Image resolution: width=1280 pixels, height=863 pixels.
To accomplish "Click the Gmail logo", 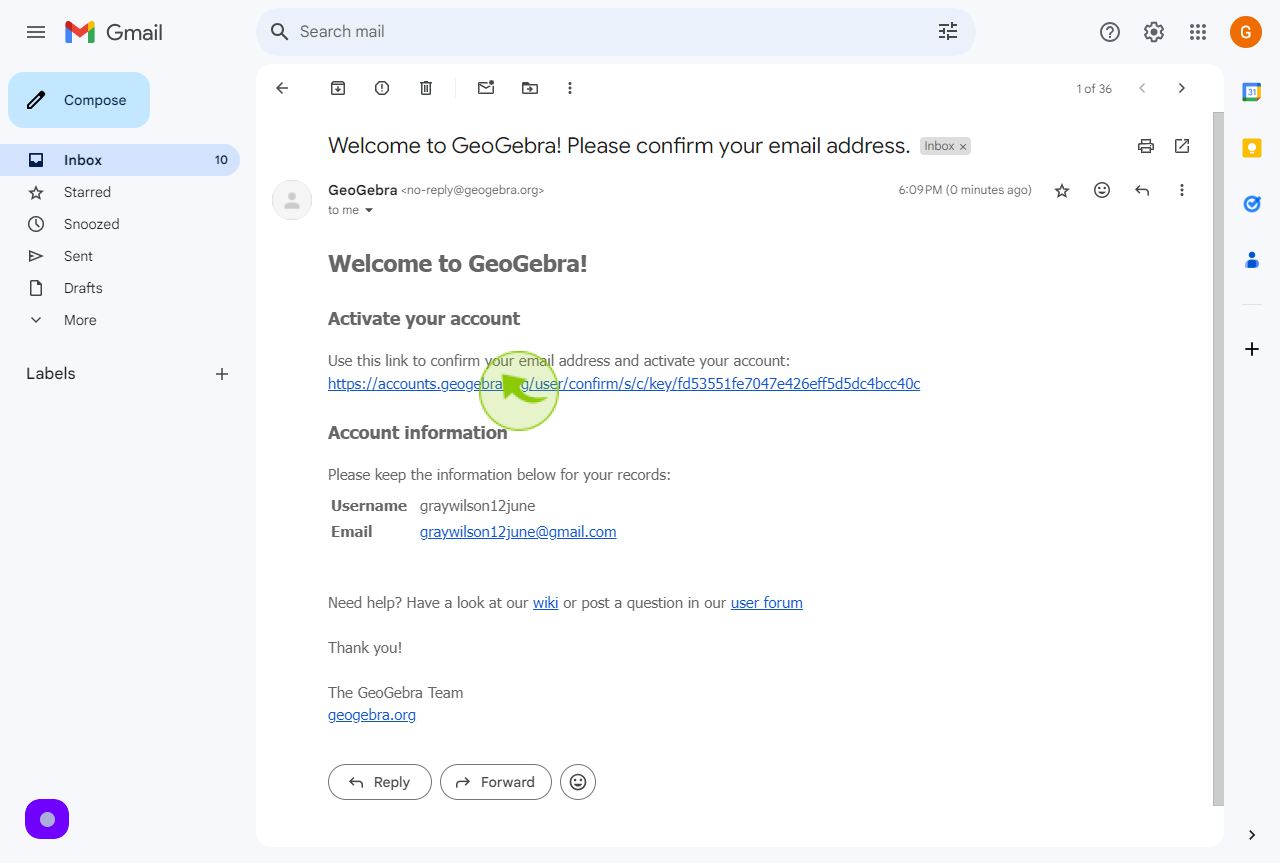I will (114, 32).
